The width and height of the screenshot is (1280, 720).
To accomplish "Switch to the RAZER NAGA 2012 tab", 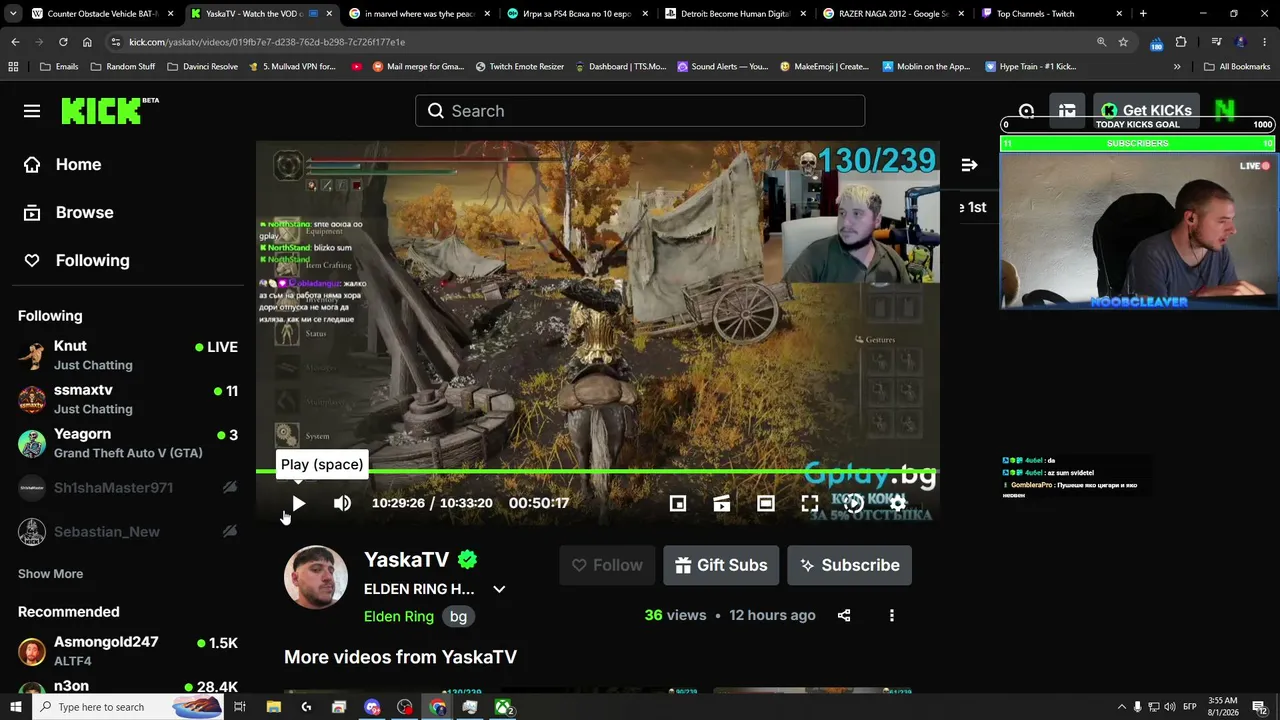I will [893, 14].
